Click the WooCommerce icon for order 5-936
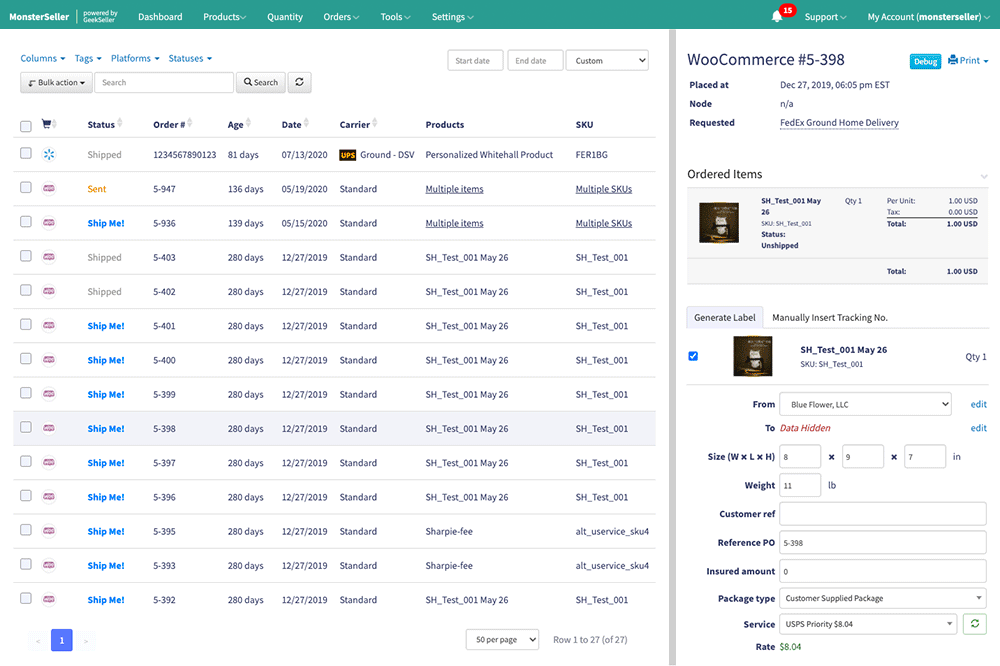The width and height of the screenshot is (1000, 666). tap(49, 223)
